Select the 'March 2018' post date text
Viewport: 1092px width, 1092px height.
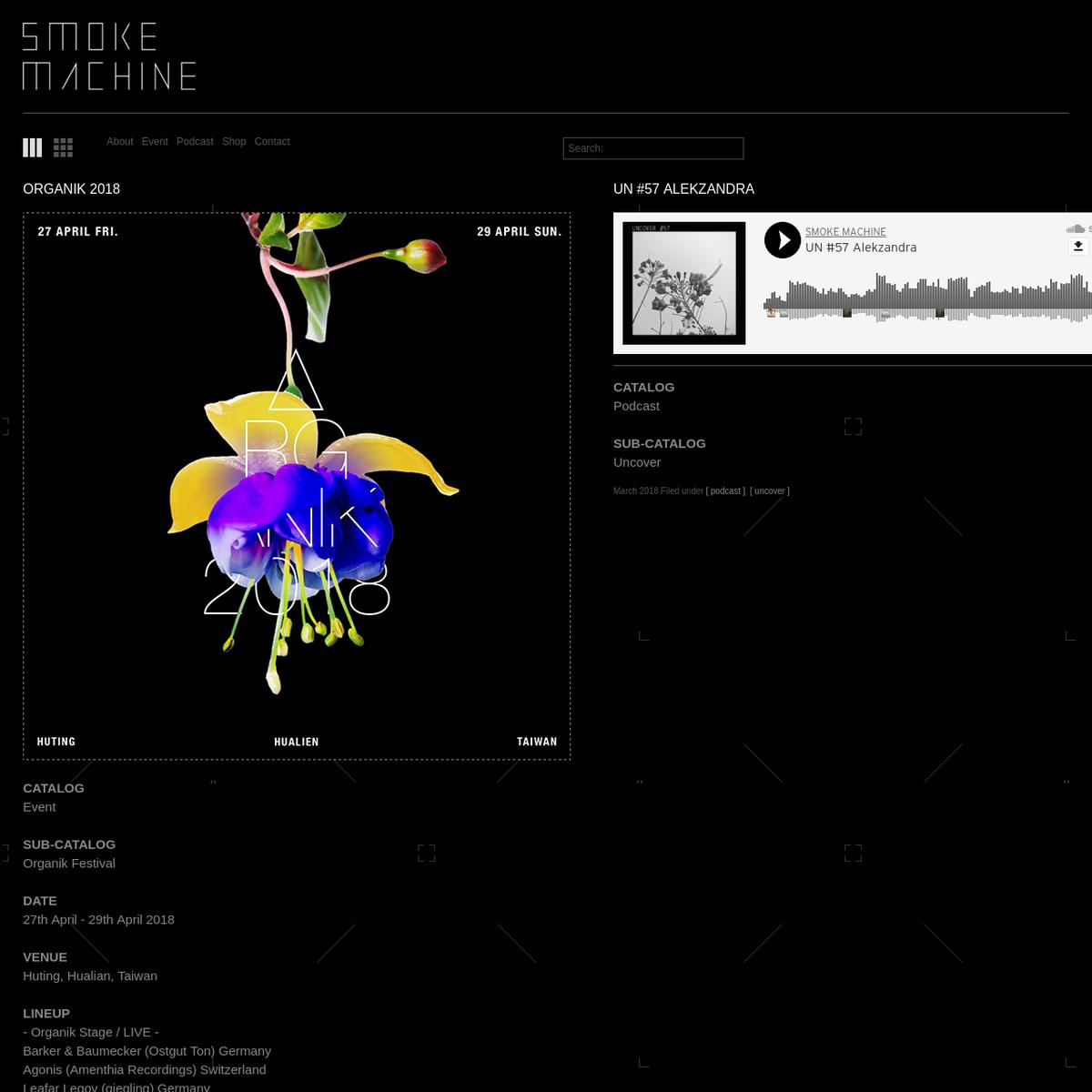point(636,491)
